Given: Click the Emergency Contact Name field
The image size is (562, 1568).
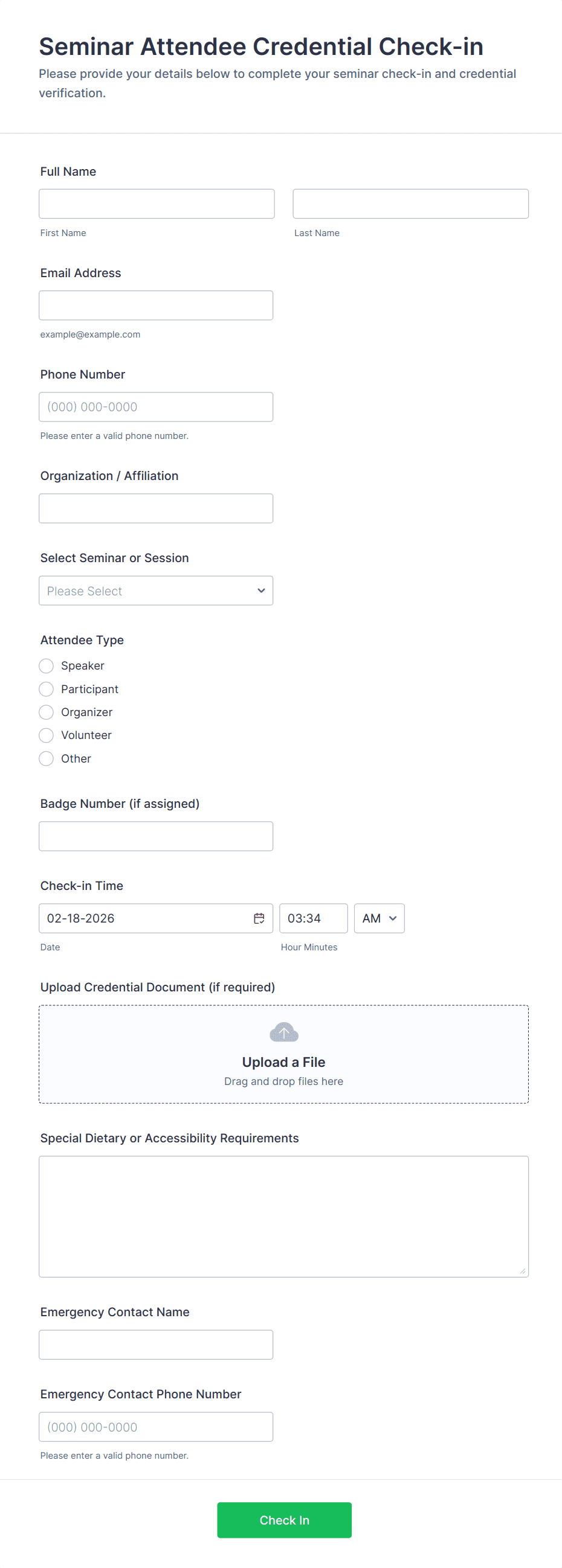Looking at the screenshot, I should pyautogui.click(x=156, y=1344).
